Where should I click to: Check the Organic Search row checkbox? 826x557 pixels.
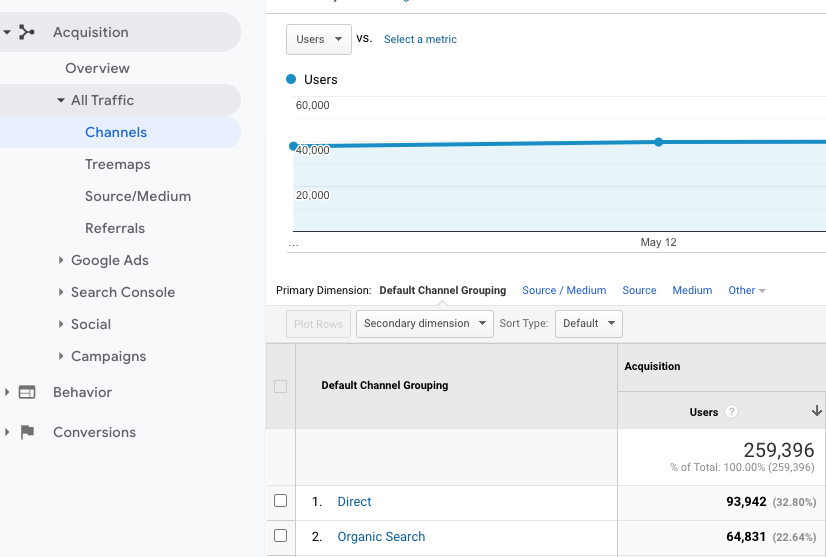280,536
